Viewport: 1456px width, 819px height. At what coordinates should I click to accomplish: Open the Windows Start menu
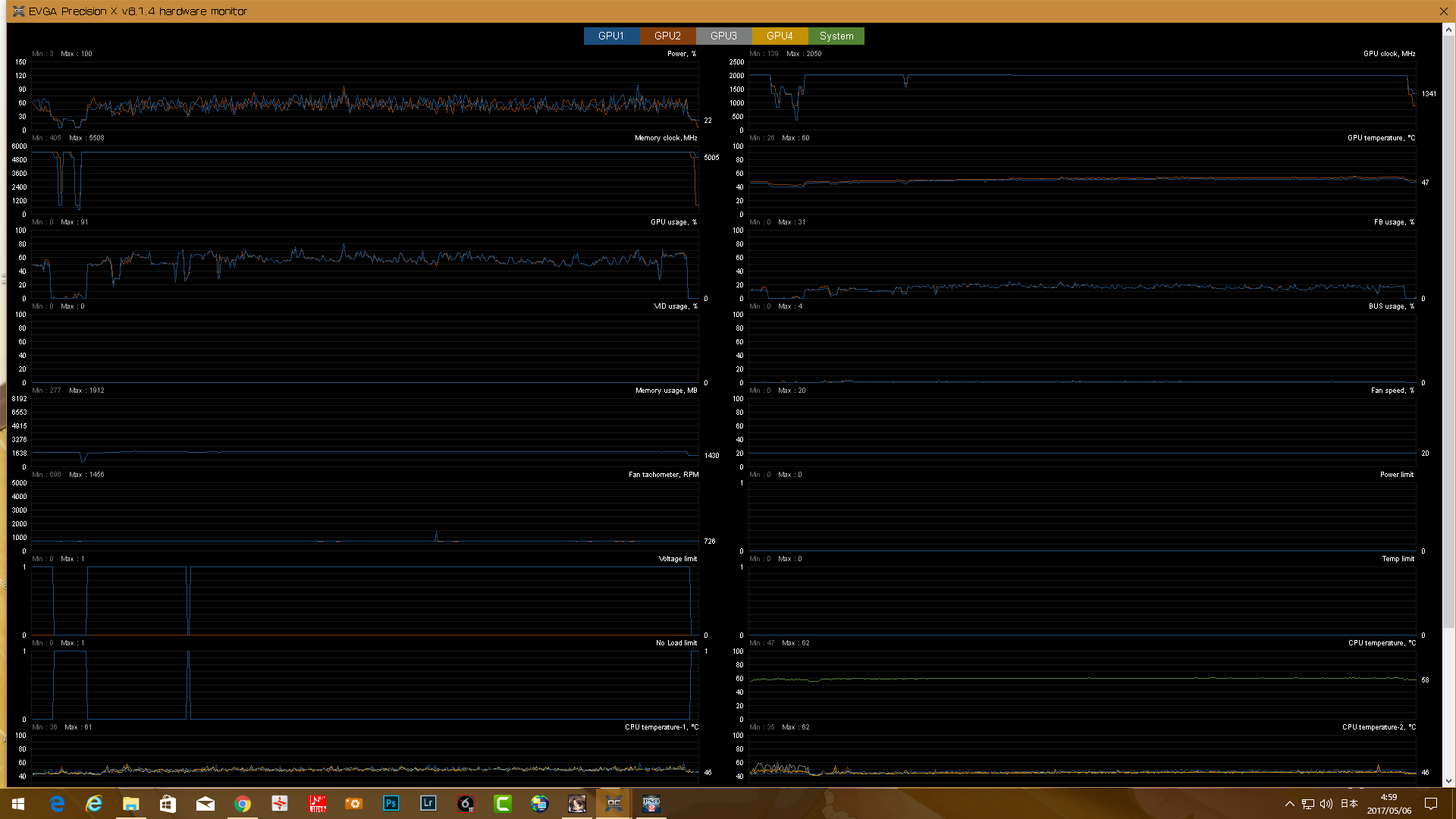pos(18,804)
